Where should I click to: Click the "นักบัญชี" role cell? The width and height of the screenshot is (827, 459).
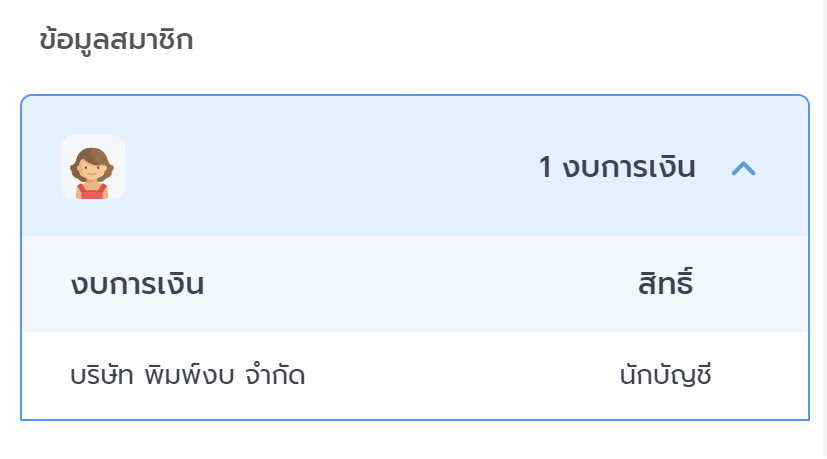tap(665, 376)
